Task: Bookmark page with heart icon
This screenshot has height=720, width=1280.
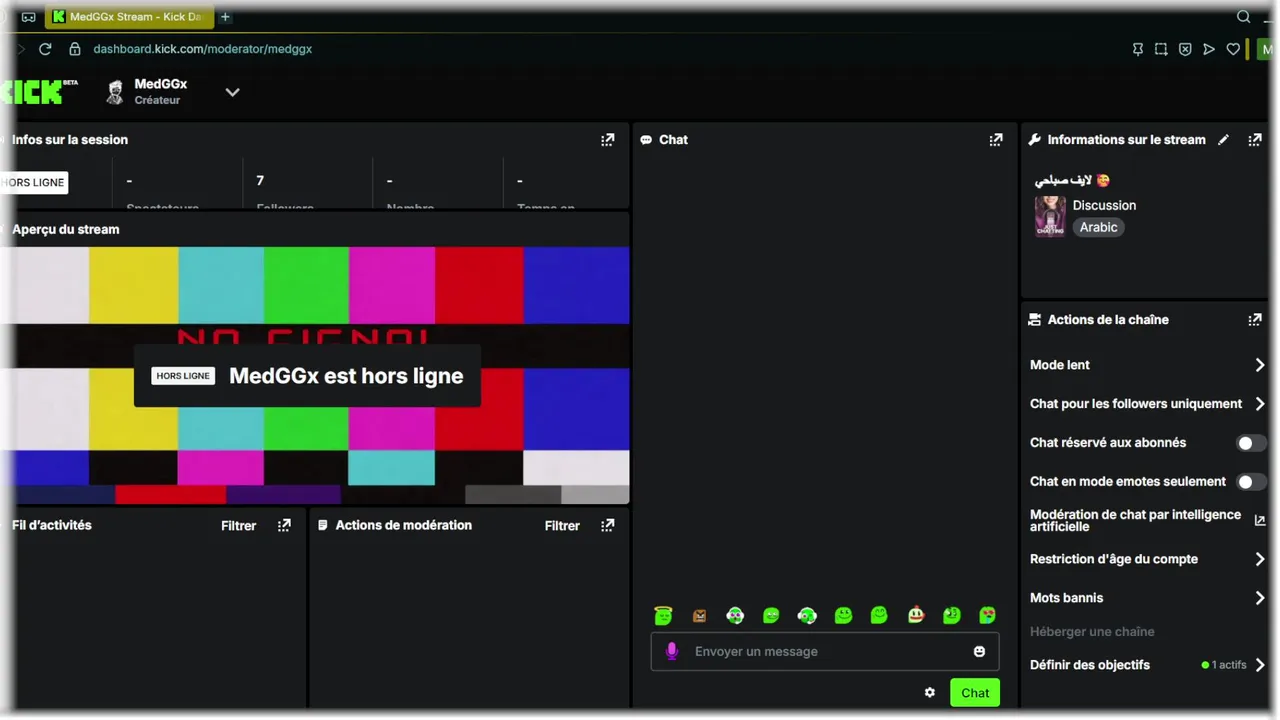Action: click(x=1233, y=49)
